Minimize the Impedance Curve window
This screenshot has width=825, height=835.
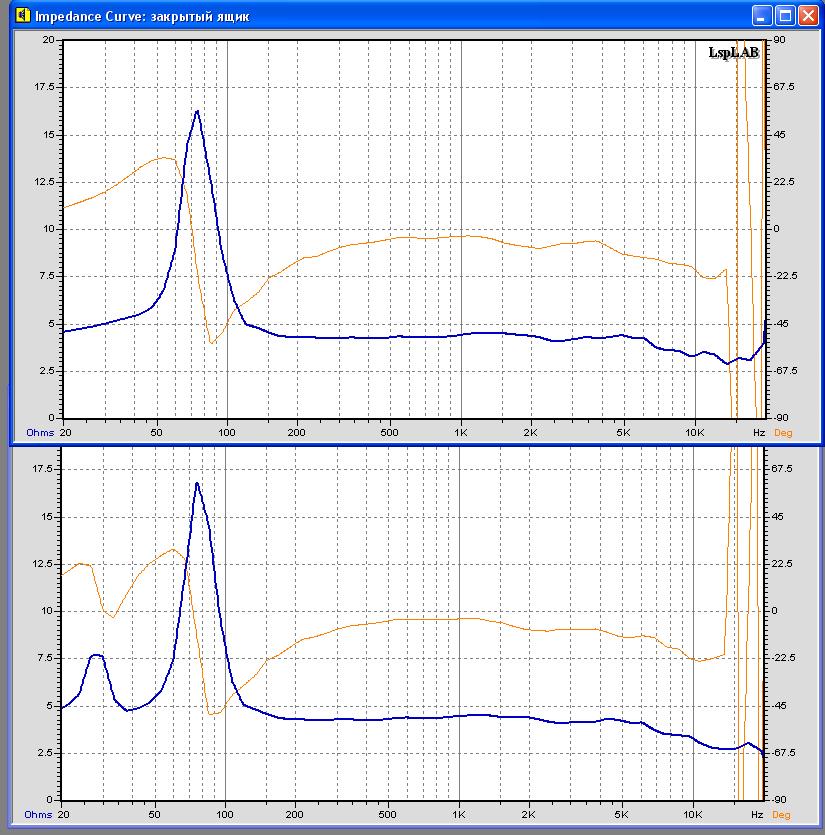tap(763, 15)
